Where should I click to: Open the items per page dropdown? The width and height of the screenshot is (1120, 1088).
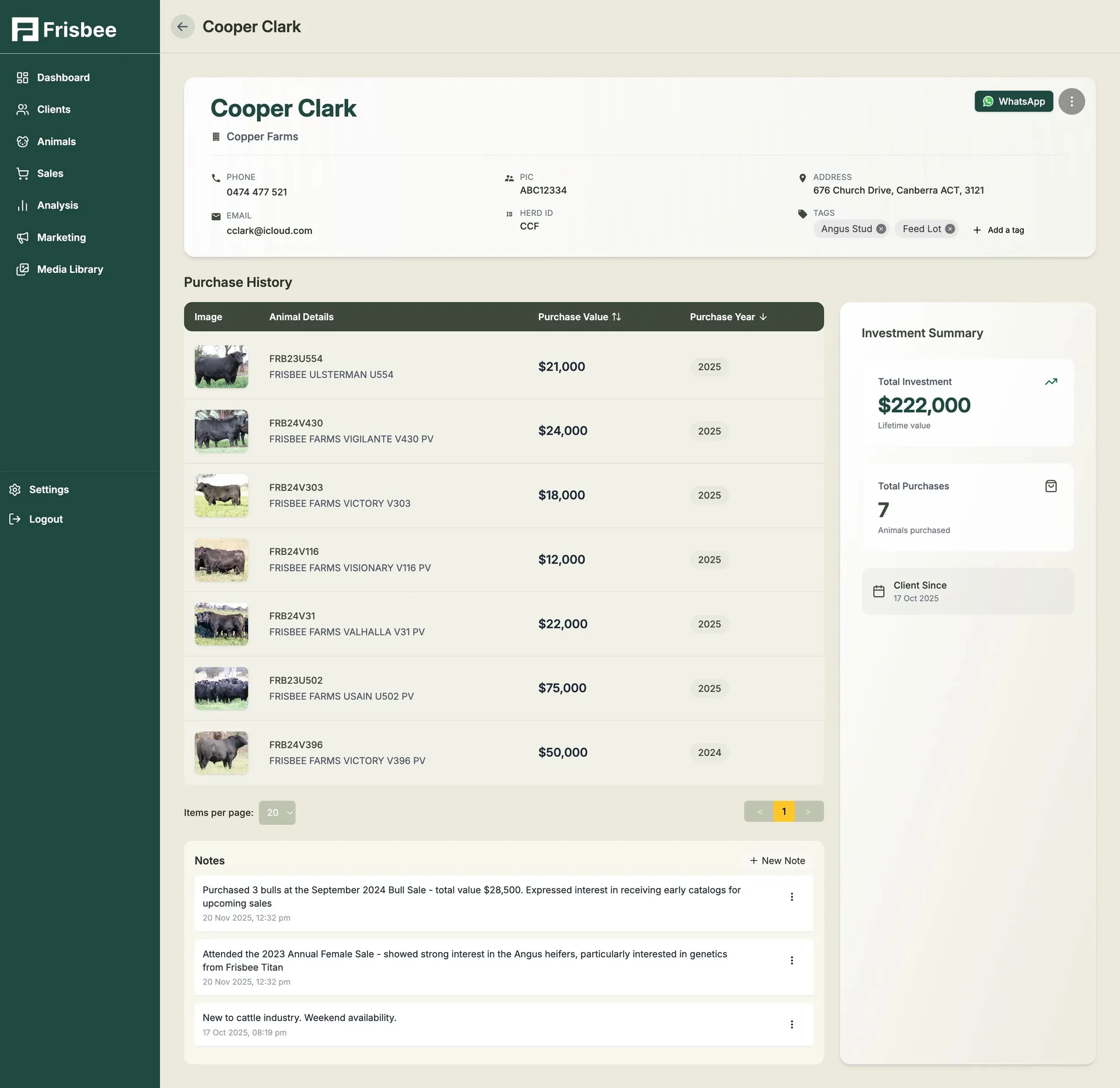277,812
